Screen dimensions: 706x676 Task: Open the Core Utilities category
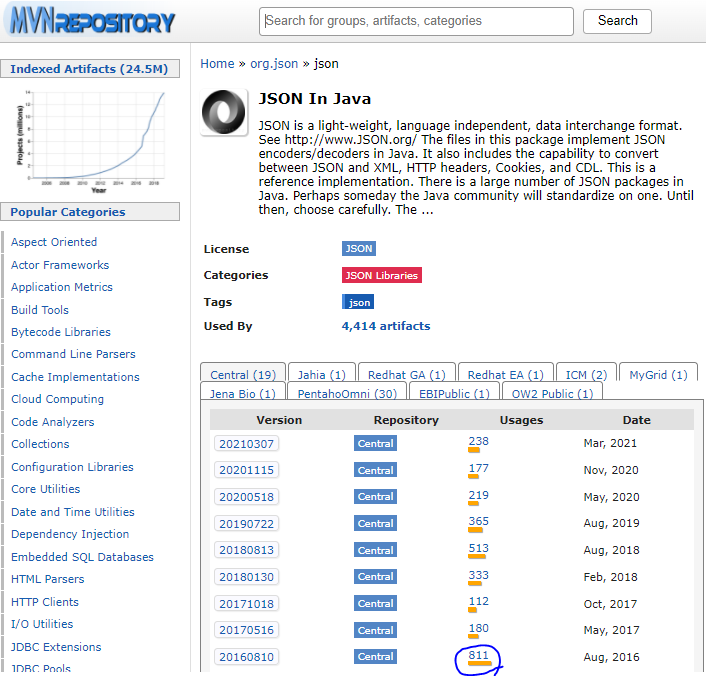tap(45, 489)
